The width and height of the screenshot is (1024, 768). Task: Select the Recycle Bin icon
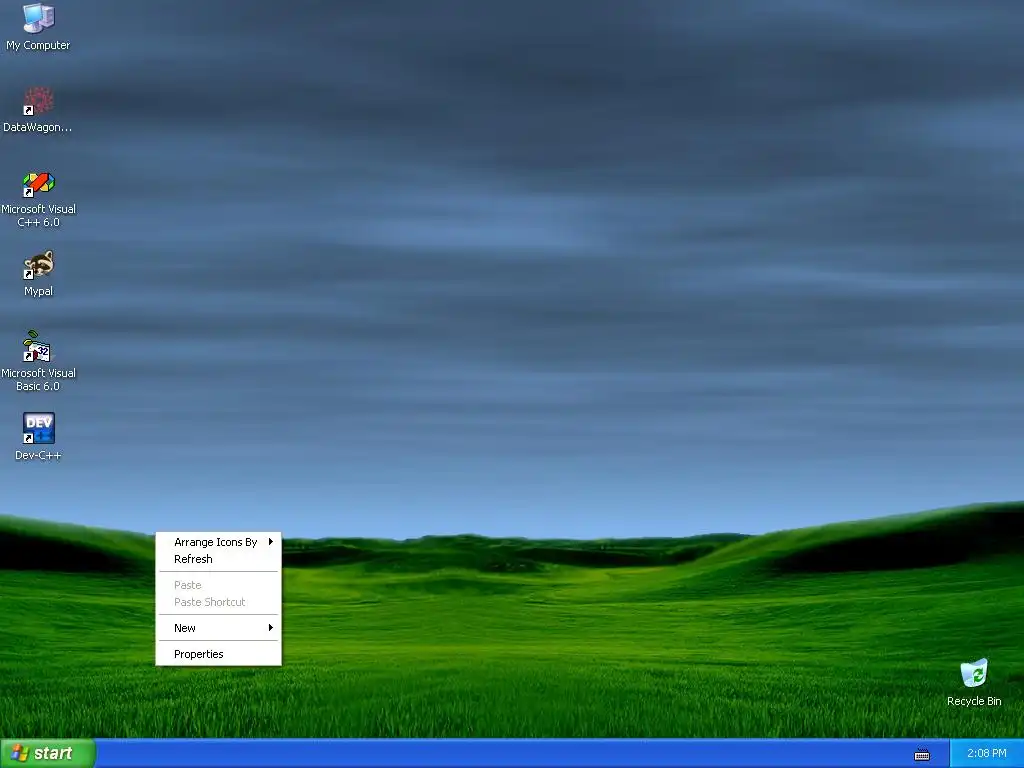coord(974,673)
